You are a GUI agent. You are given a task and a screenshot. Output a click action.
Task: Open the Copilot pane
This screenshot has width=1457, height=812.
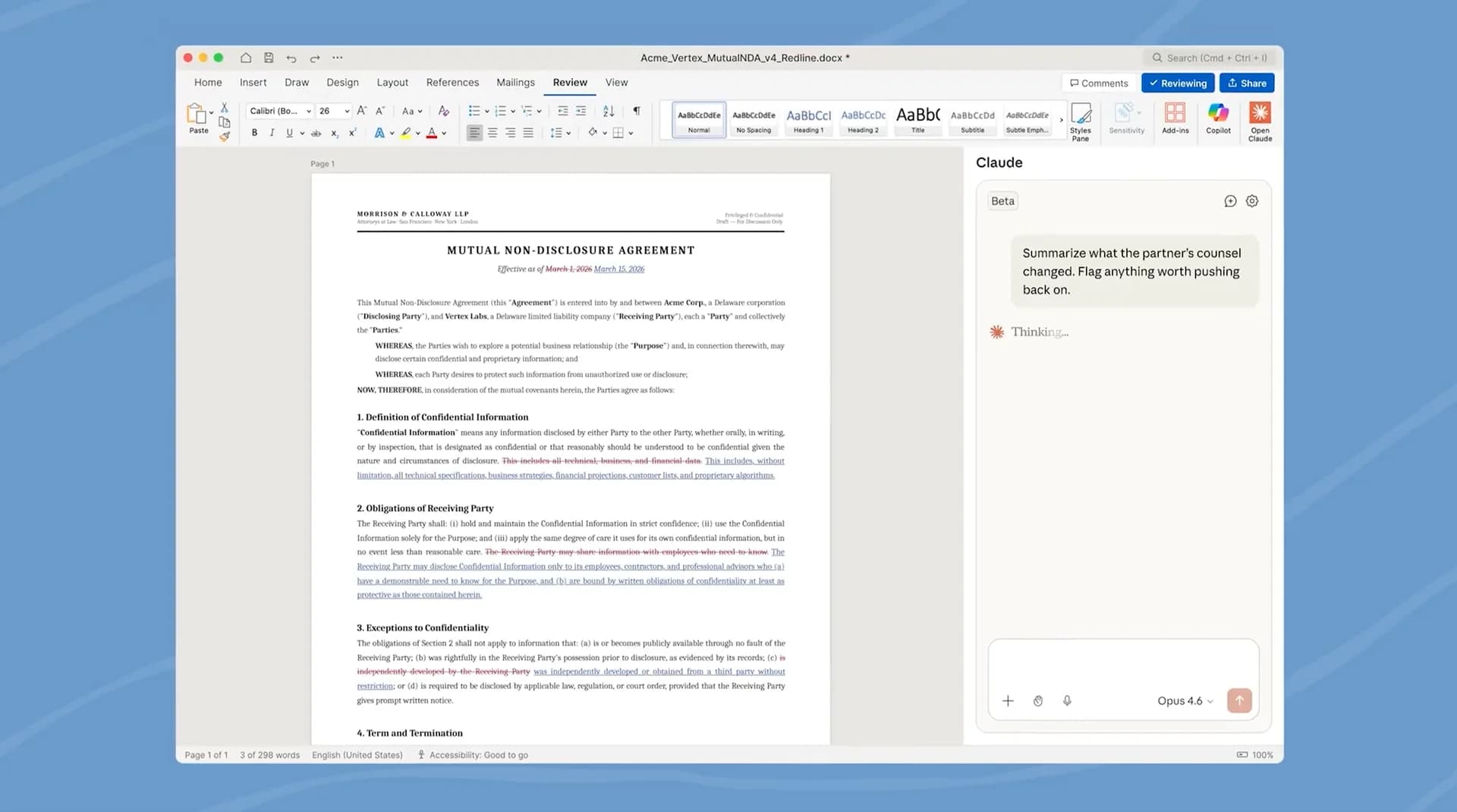(x=1217, y=120)
